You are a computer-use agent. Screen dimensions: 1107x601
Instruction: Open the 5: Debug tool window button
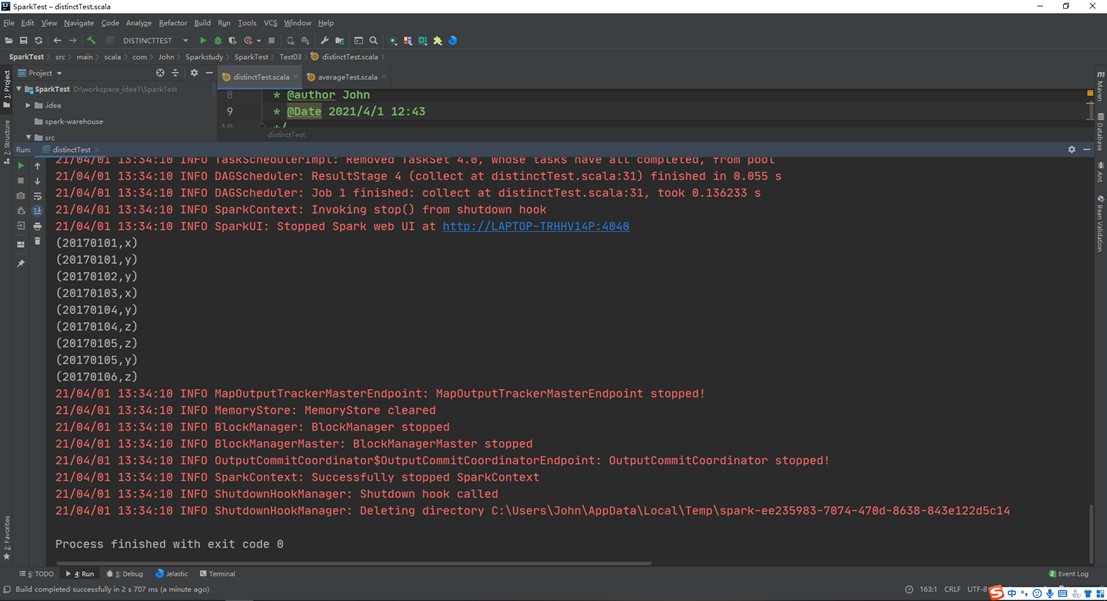coord(125,573)
